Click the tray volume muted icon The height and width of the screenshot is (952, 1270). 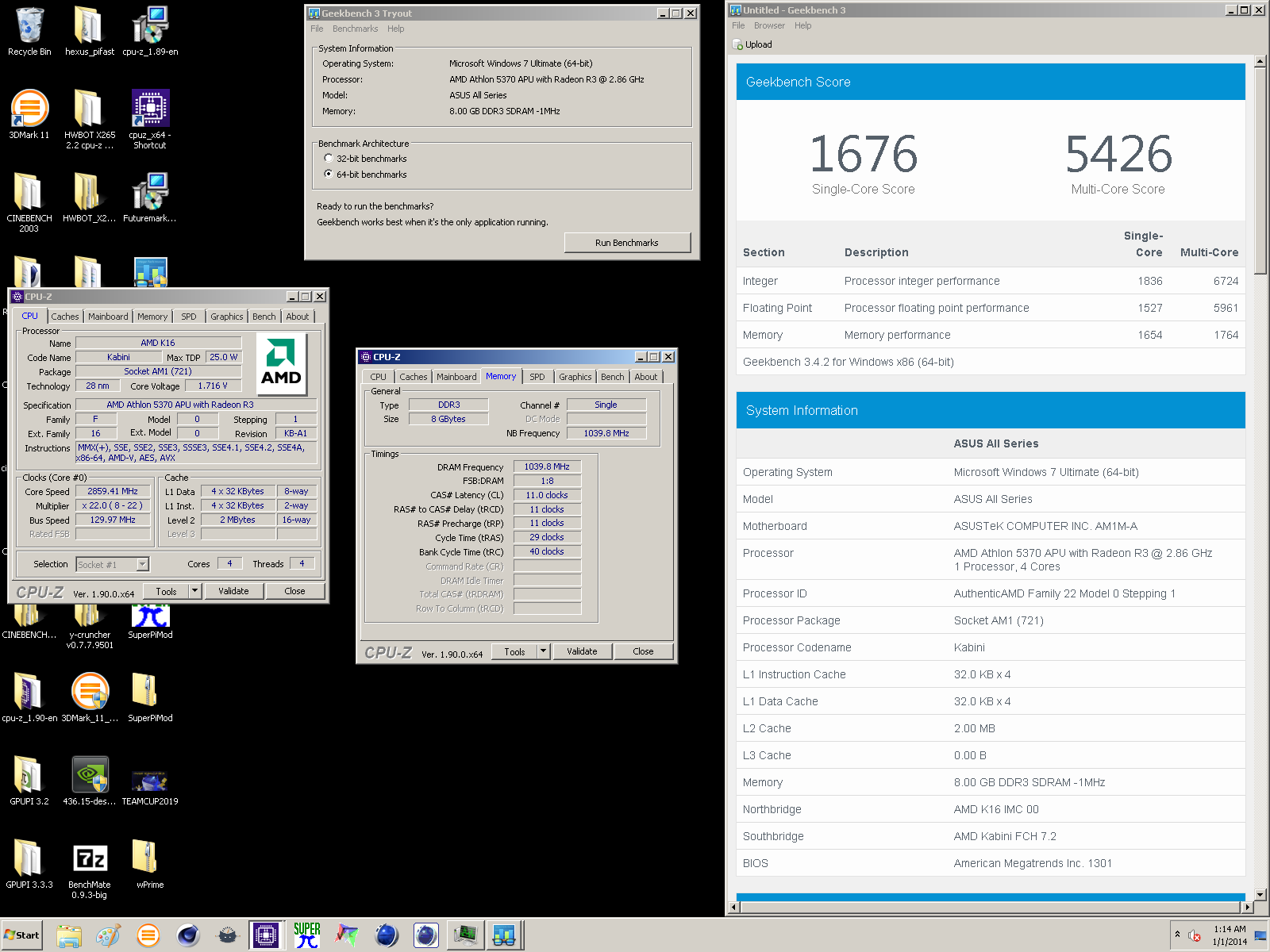point(1195,935)
